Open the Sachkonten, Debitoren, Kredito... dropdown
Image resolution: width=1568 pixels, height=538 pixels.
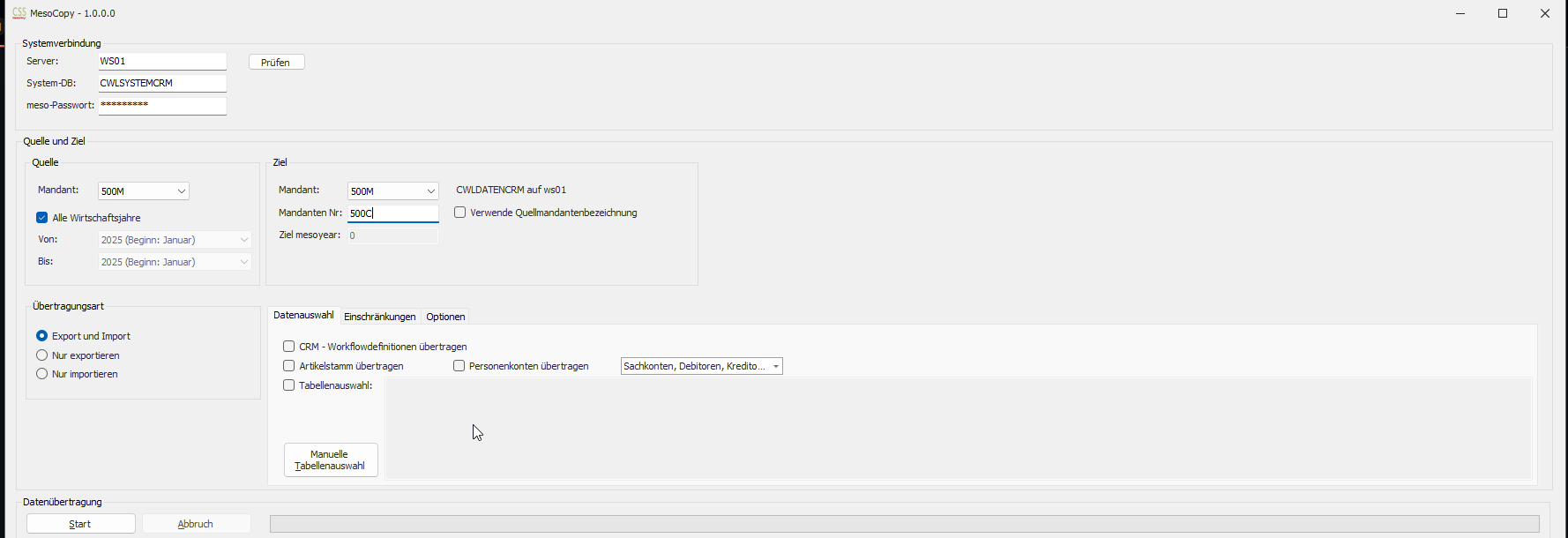pyautogui.click(x=702, y=366)
